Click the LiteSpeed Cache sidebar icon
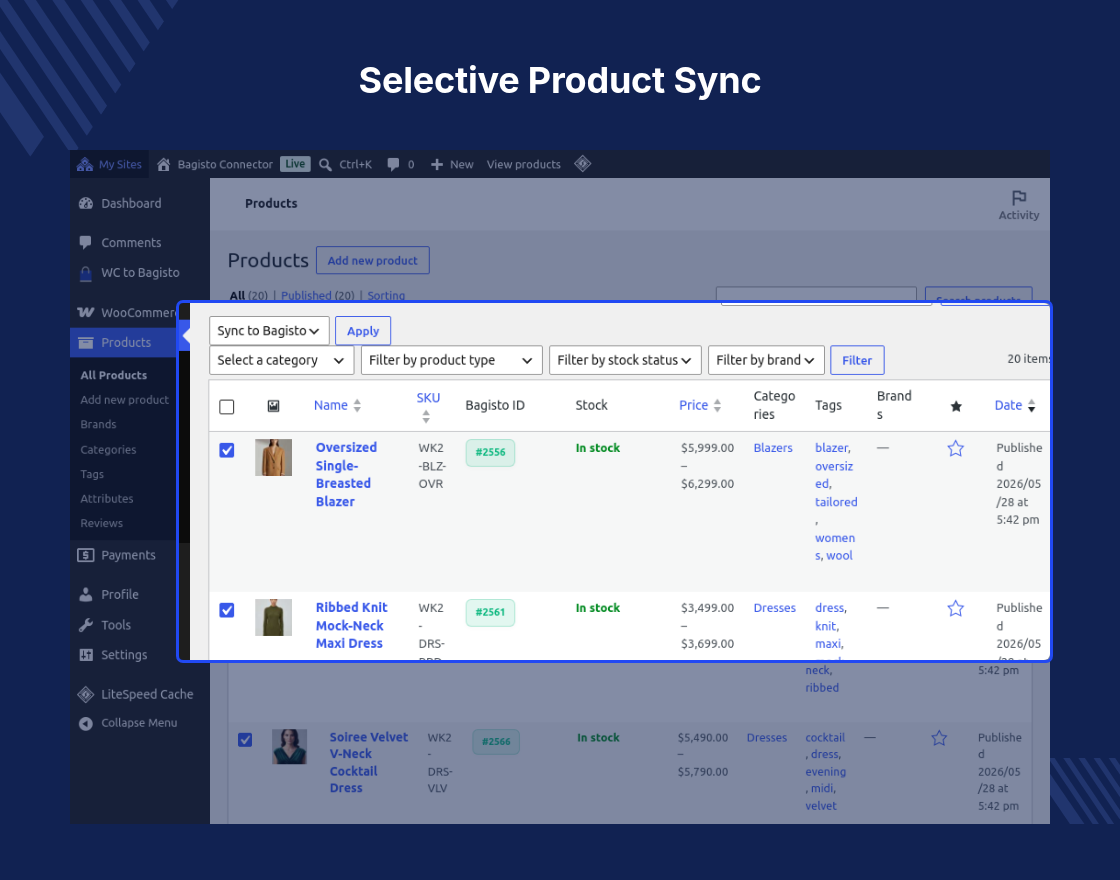The height and width of the screenshot is (880, 1120). (86, 694)
